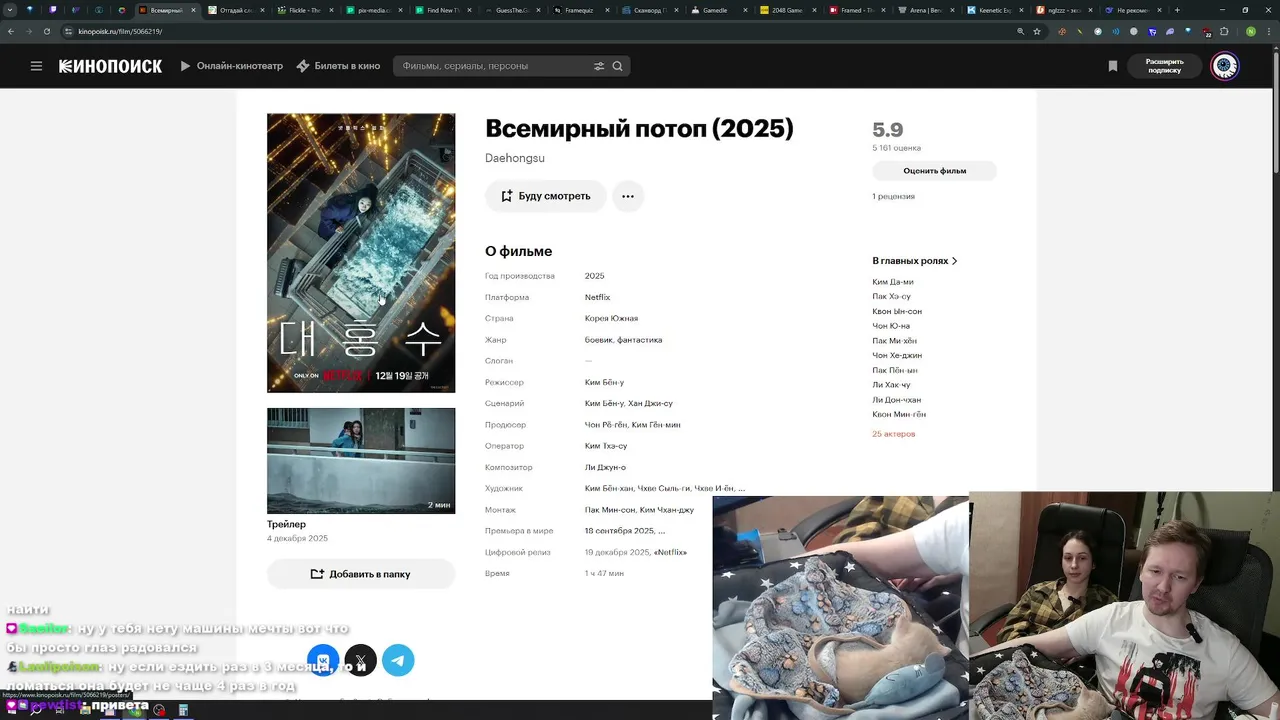
Task: Switch to the Framed browser tab
Action: tap(857, 10)
